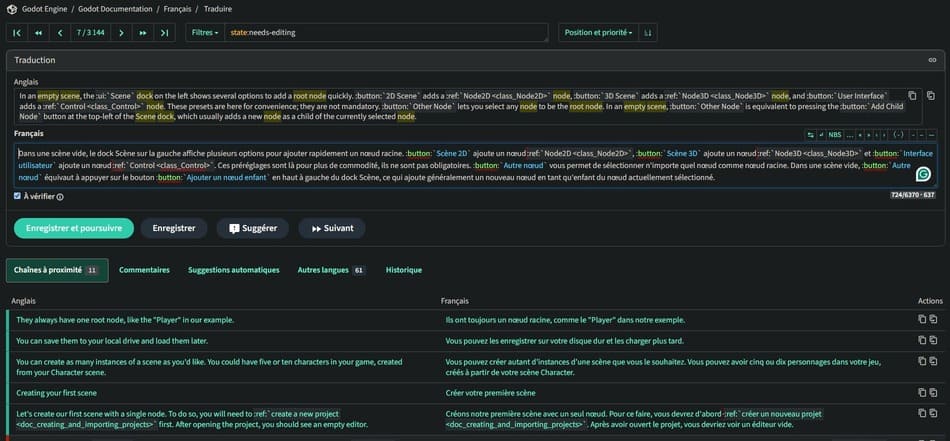The height and width of the screenshot is (441, 950).
Task: Open the Filtres dropdown
Action: (x=205, y=33)
